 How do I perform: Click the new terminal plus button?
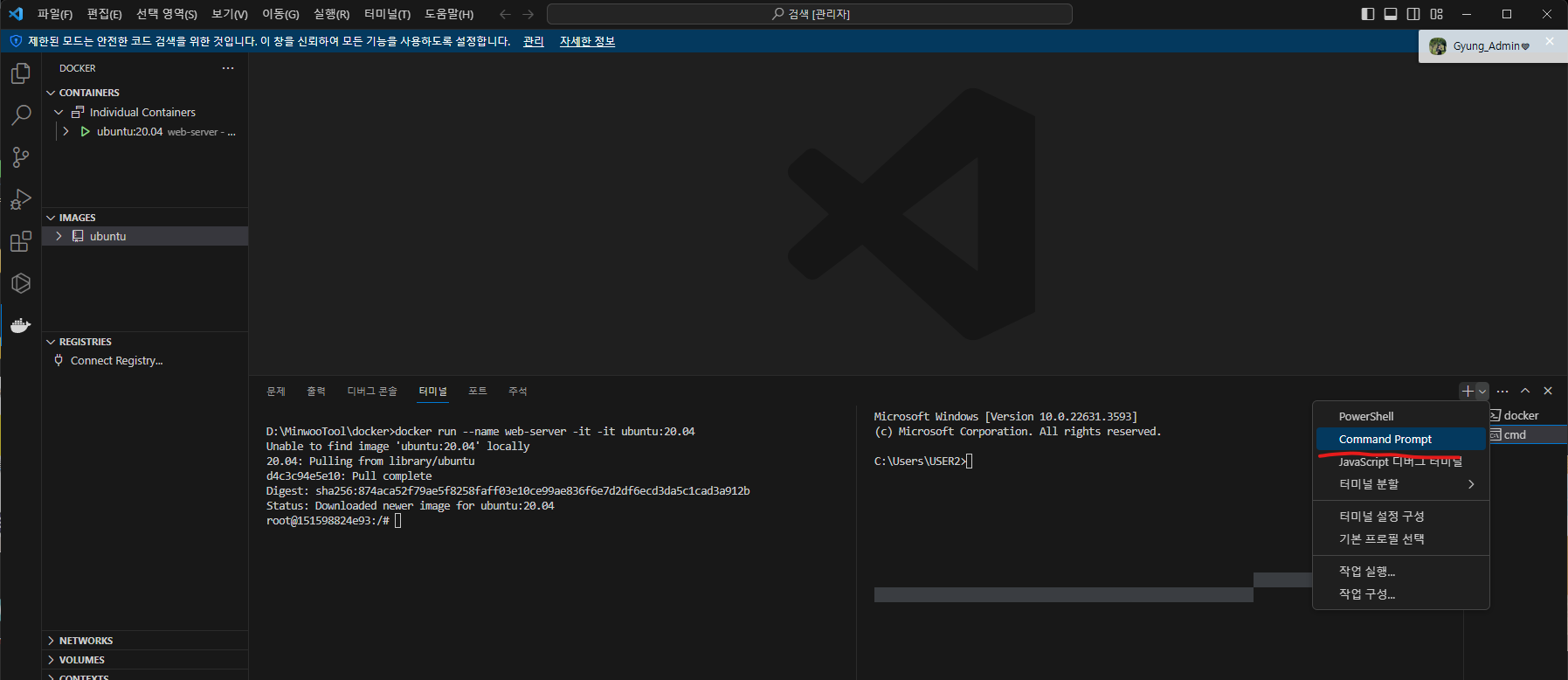[x=1468, y=392]
